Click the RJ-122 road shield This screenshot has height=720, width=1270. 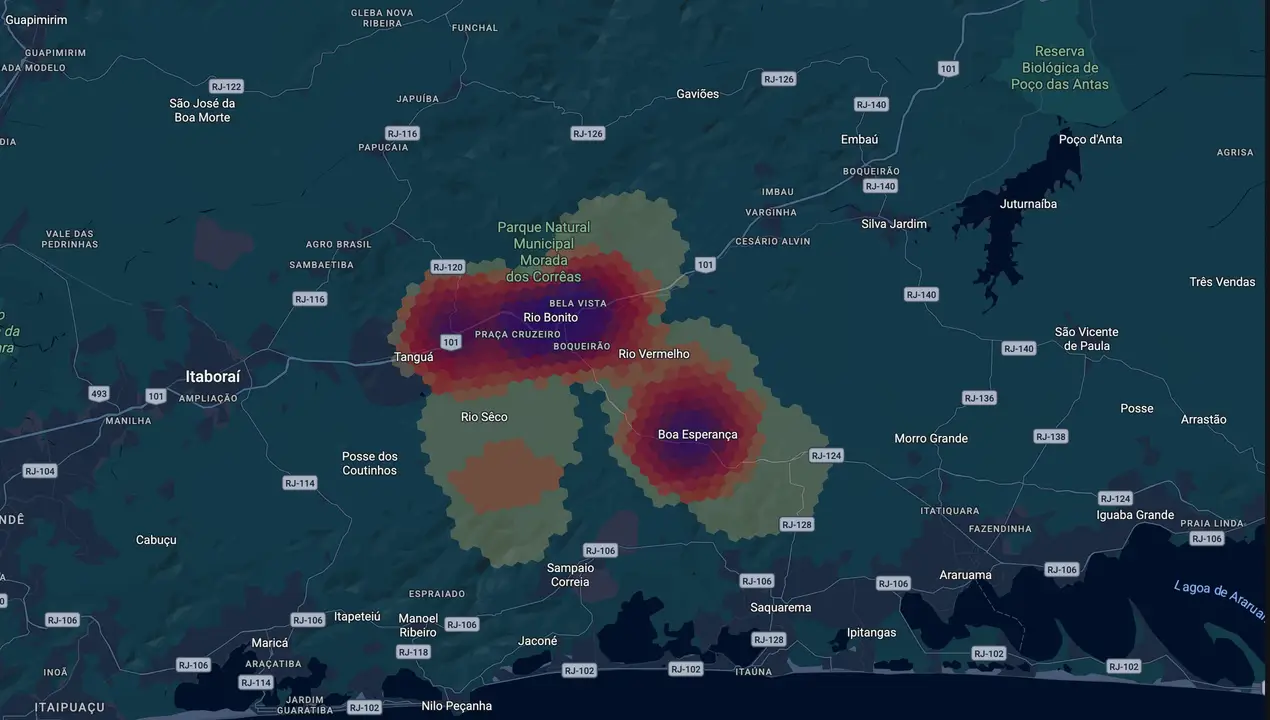227,87
